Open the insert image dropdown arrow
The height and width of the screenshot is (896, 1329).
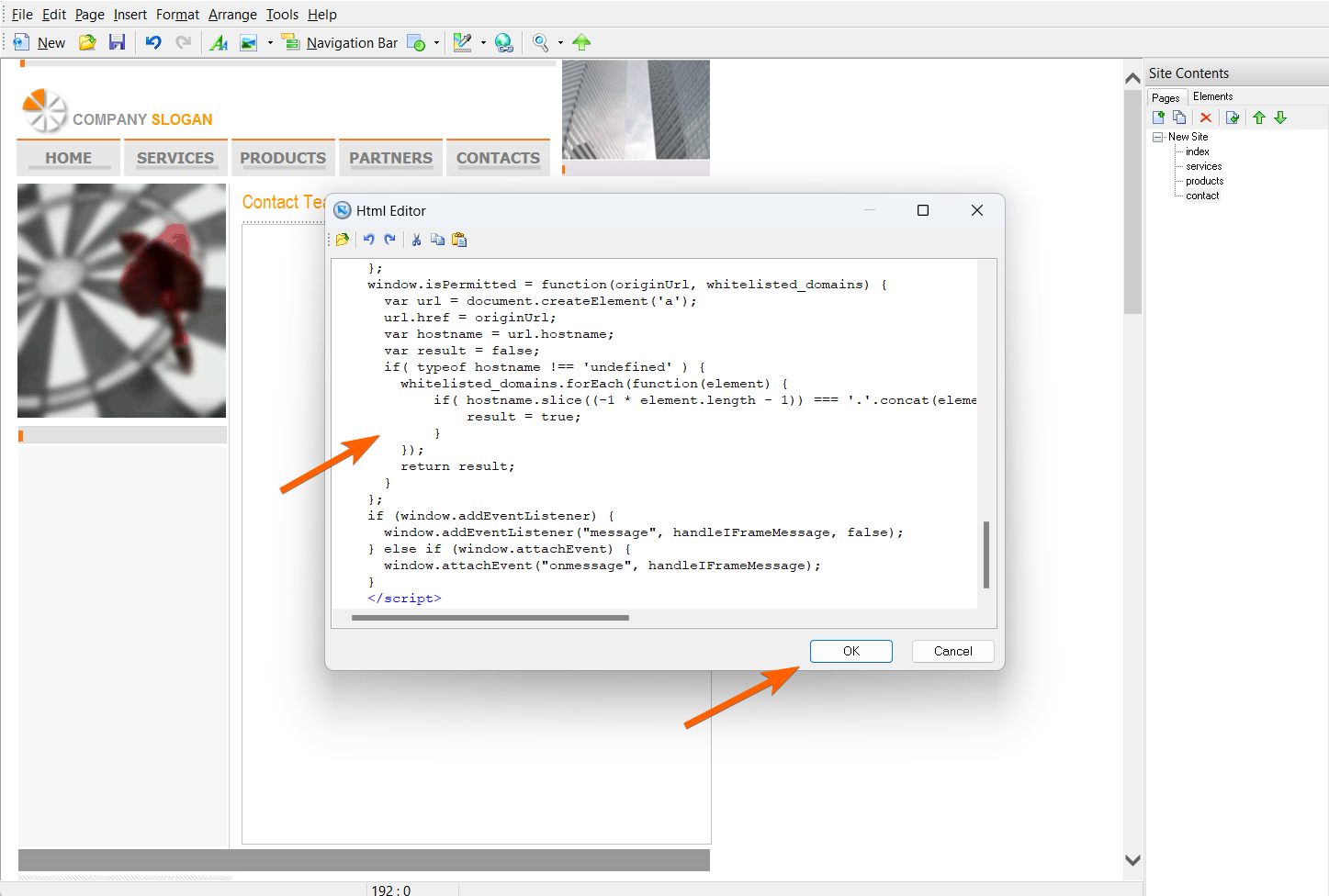[x=270, y=42]
